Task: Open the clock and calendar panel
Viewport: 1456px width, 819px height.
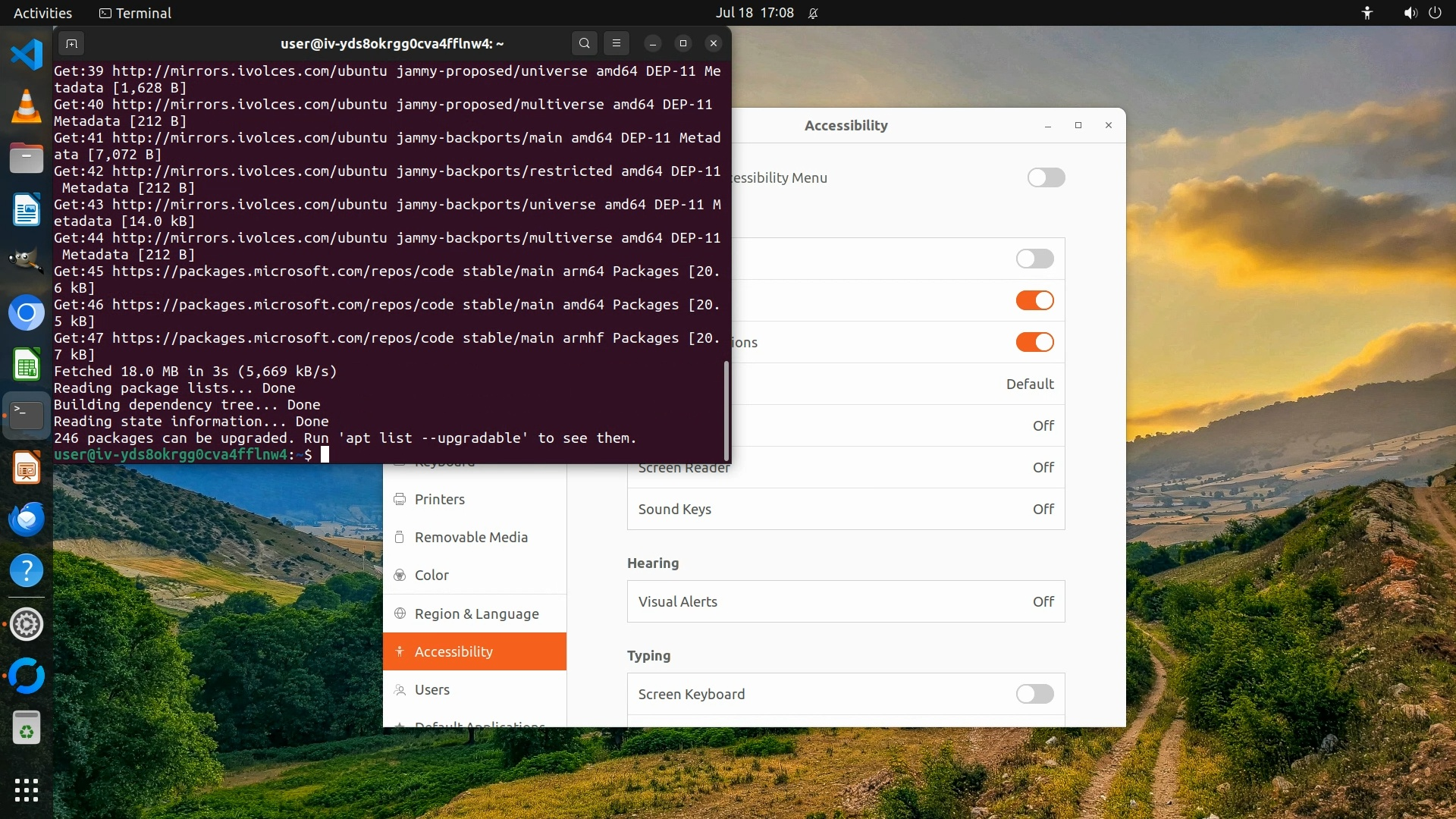Action: pos(755,13)
